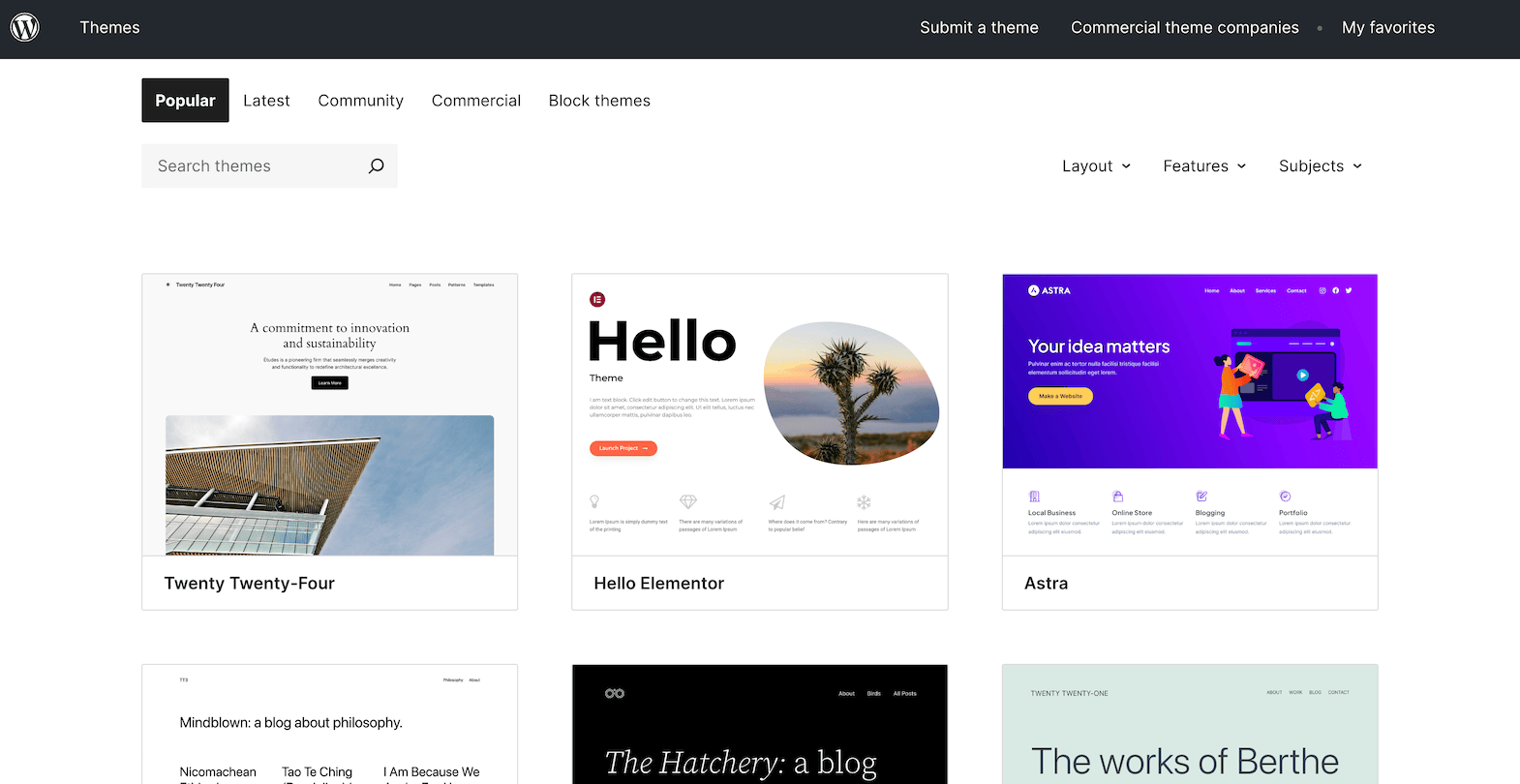Switch to the Latest tab

click(266, 101)
